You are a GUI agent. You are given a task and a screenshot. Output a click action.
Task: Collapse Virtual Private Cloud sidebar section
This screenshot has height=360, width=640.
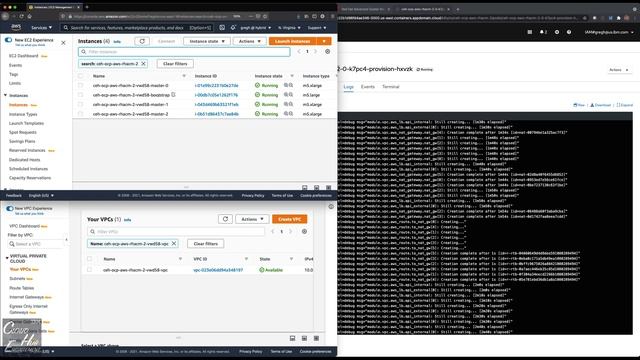pyautogui.click(x=7, y=258)
